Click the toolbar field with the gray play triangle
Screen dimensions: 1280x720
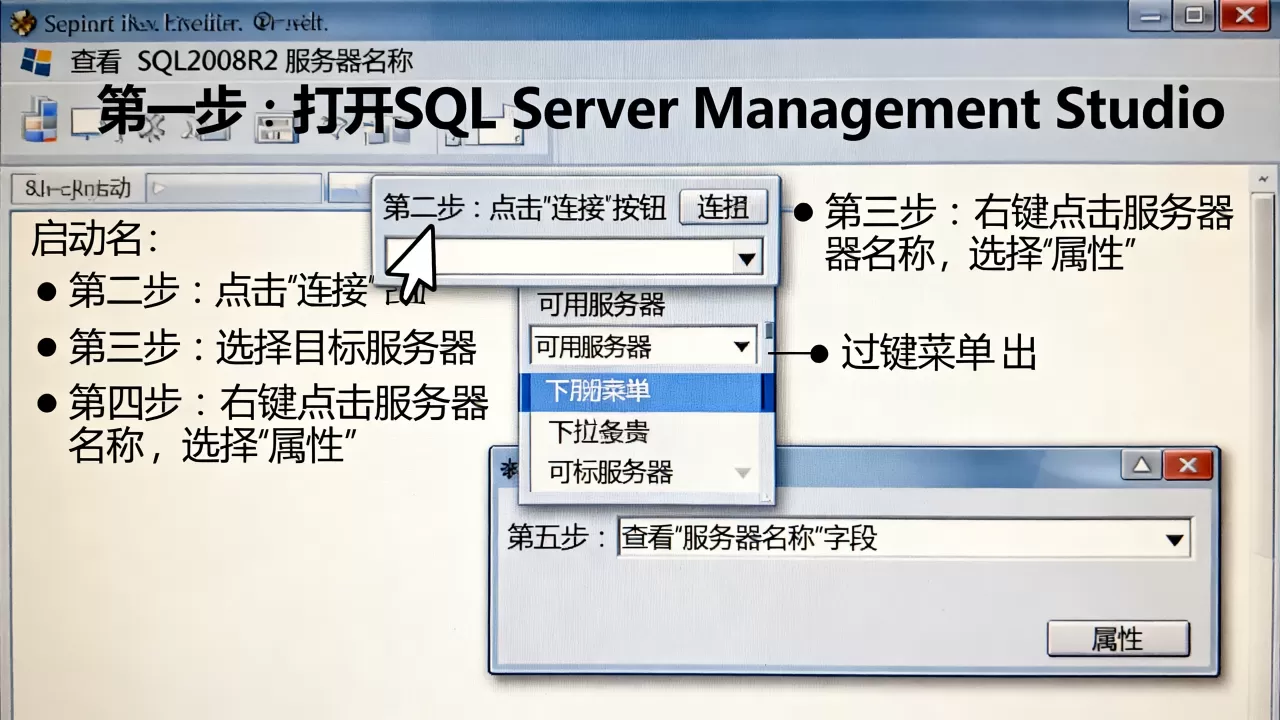click(235, 187)
